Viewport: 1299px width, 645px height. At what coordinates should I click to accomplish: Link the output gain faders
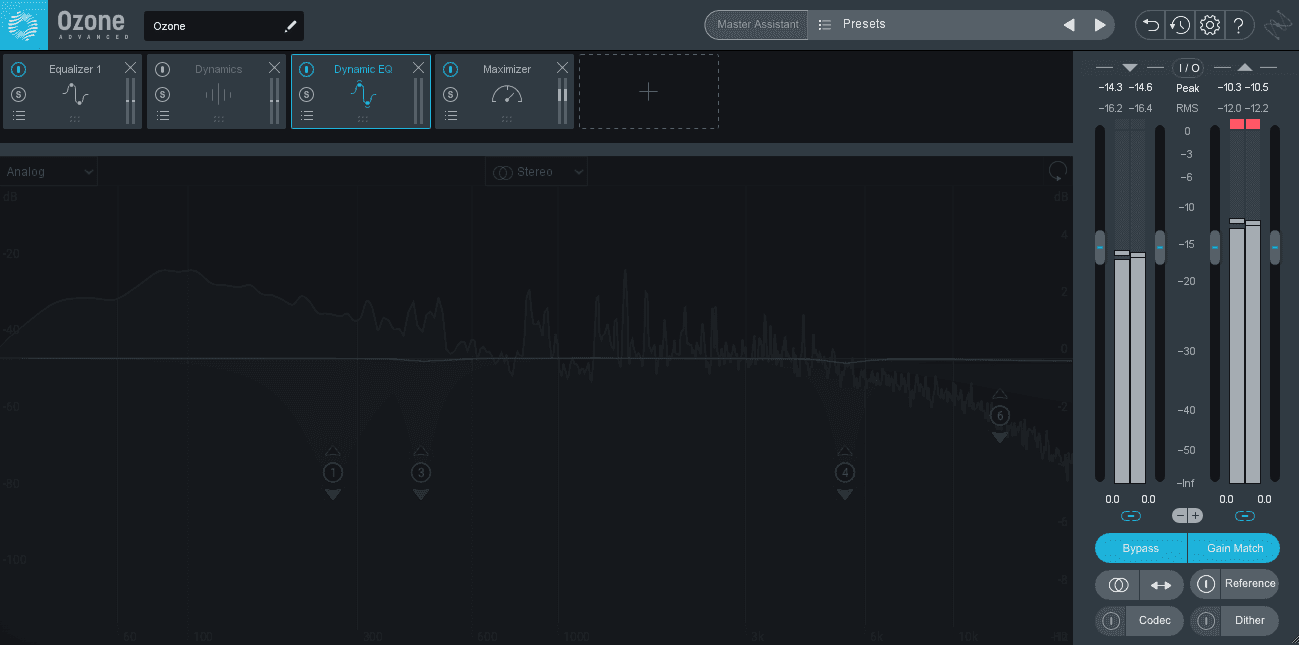[1245, 516]
